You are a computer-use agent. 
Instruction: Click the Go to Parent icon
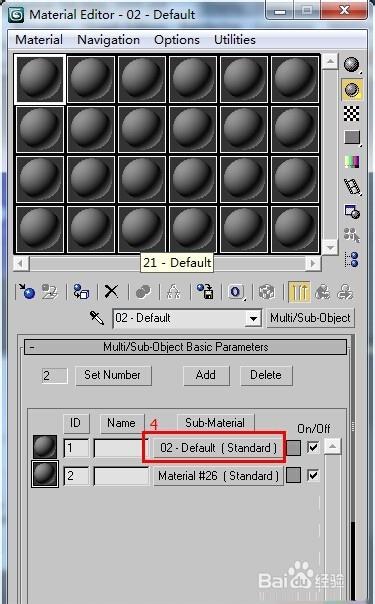(x=322, y=292)
